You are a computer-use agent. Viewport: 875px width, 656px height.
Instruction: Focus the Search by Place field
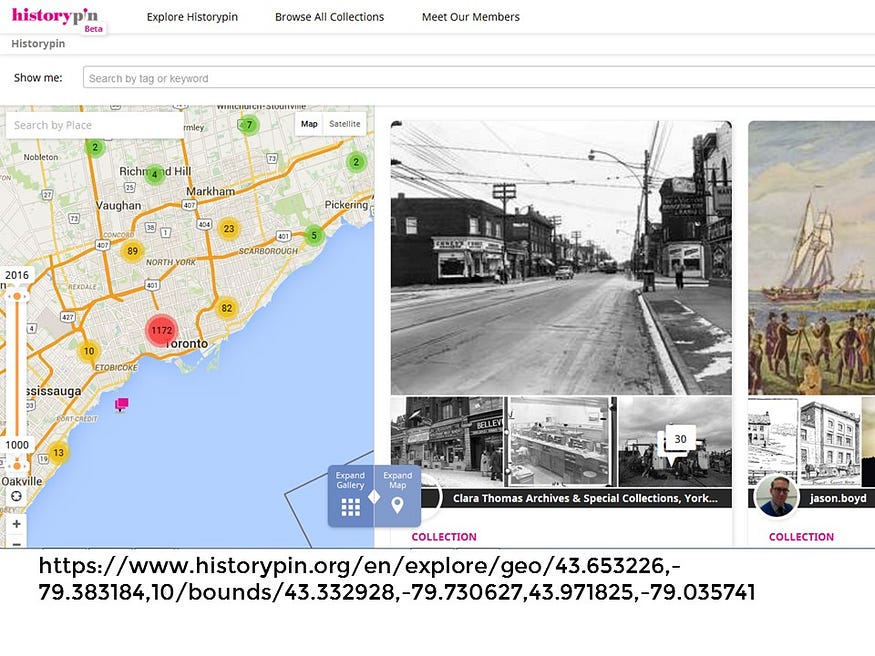click(94, 125)
